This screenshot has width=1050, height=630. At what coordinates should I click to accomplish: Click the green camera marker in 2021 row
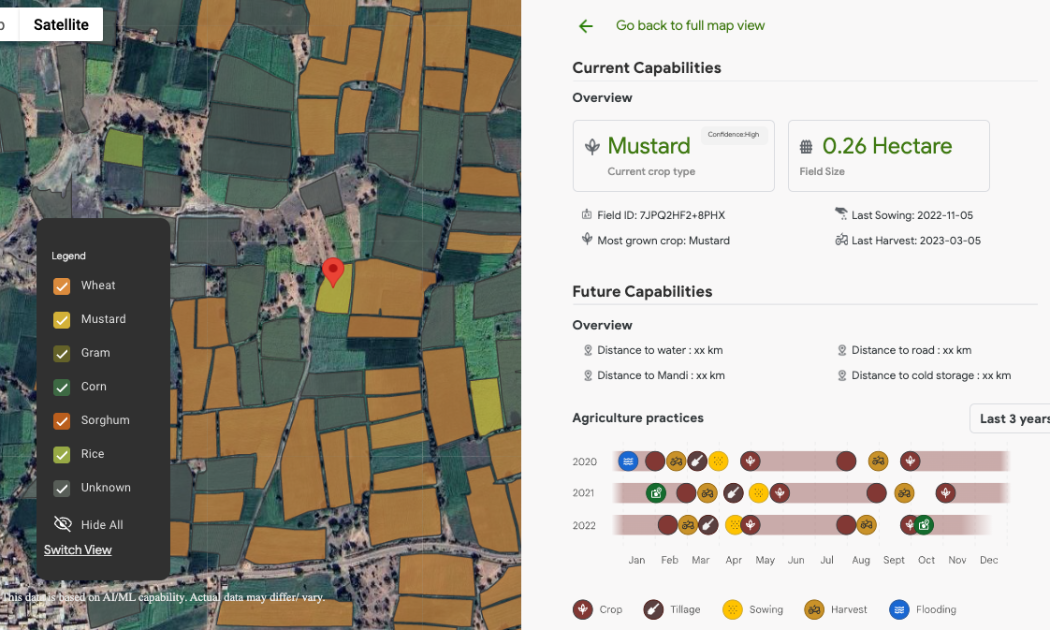tap(656, 493)
